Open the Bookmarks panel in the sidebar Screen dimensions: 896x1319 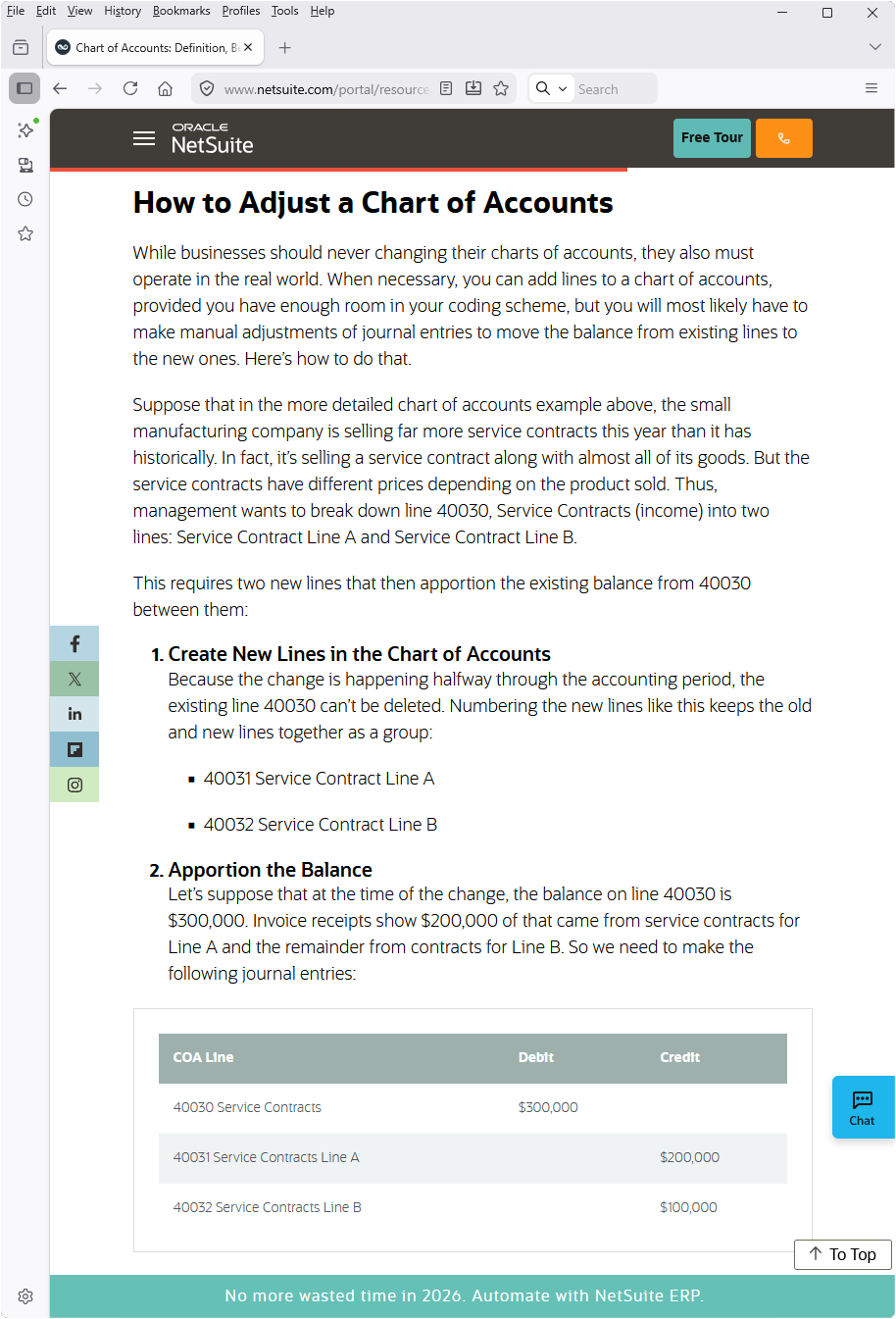[25, 233]
